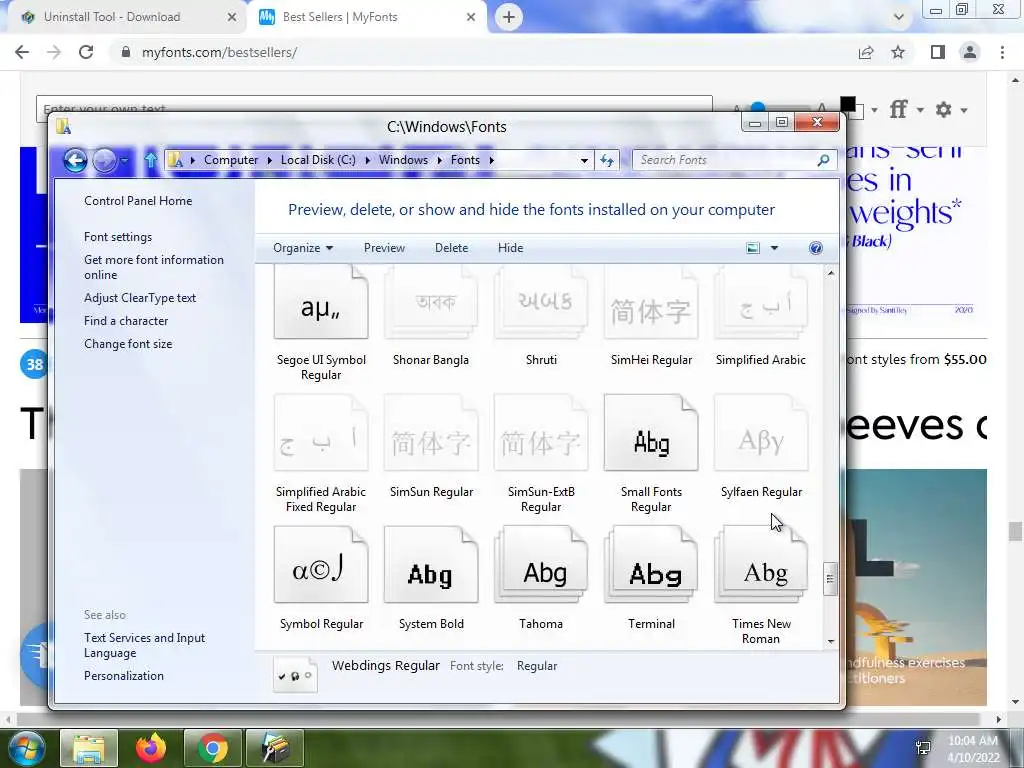Select the Times New Roman font icon

tap(761, 565)
